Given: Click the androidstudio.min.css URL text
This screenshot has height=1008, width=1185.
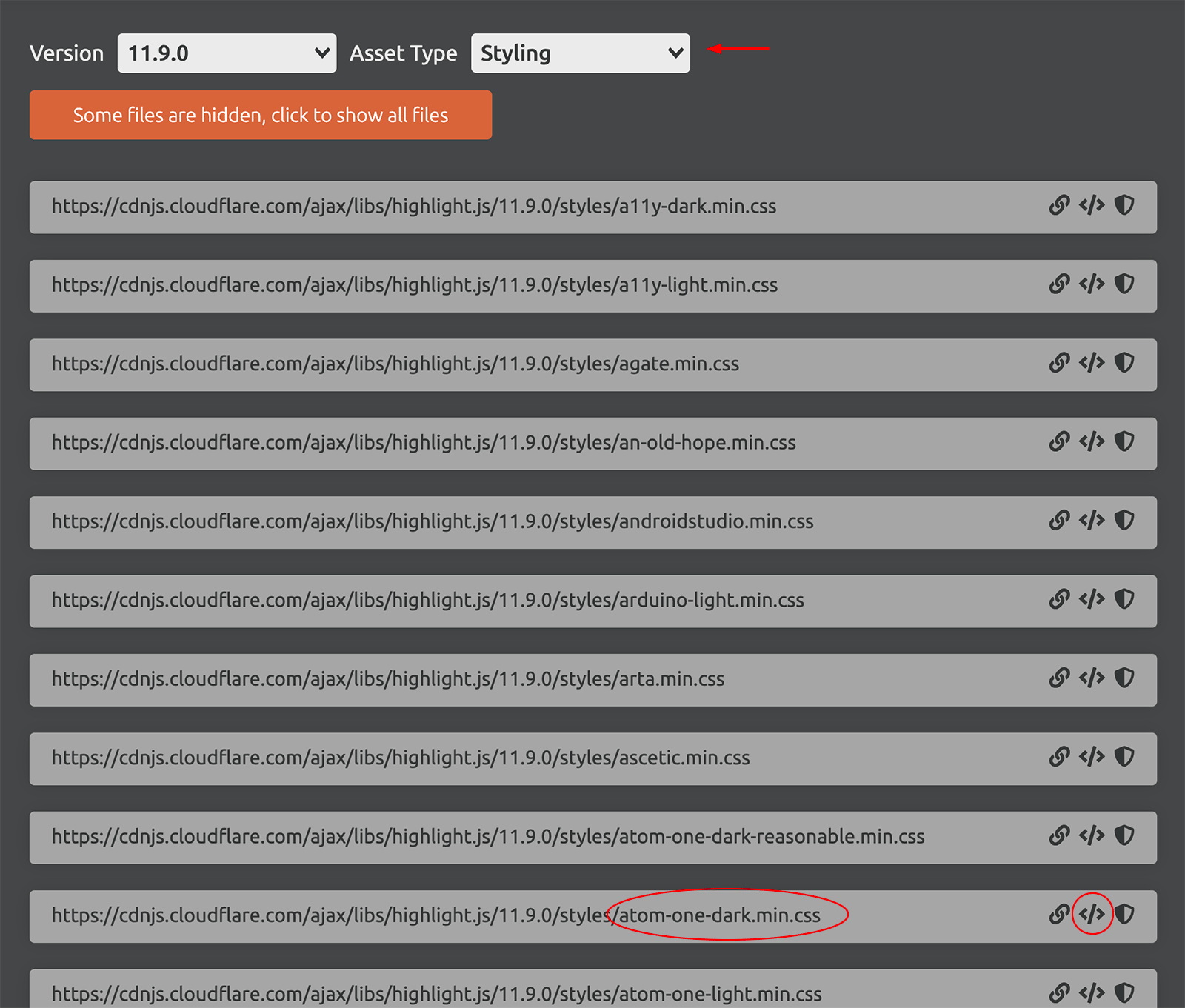Looking at the screenshot, I should pyautogui.click(x=432, y=522).
